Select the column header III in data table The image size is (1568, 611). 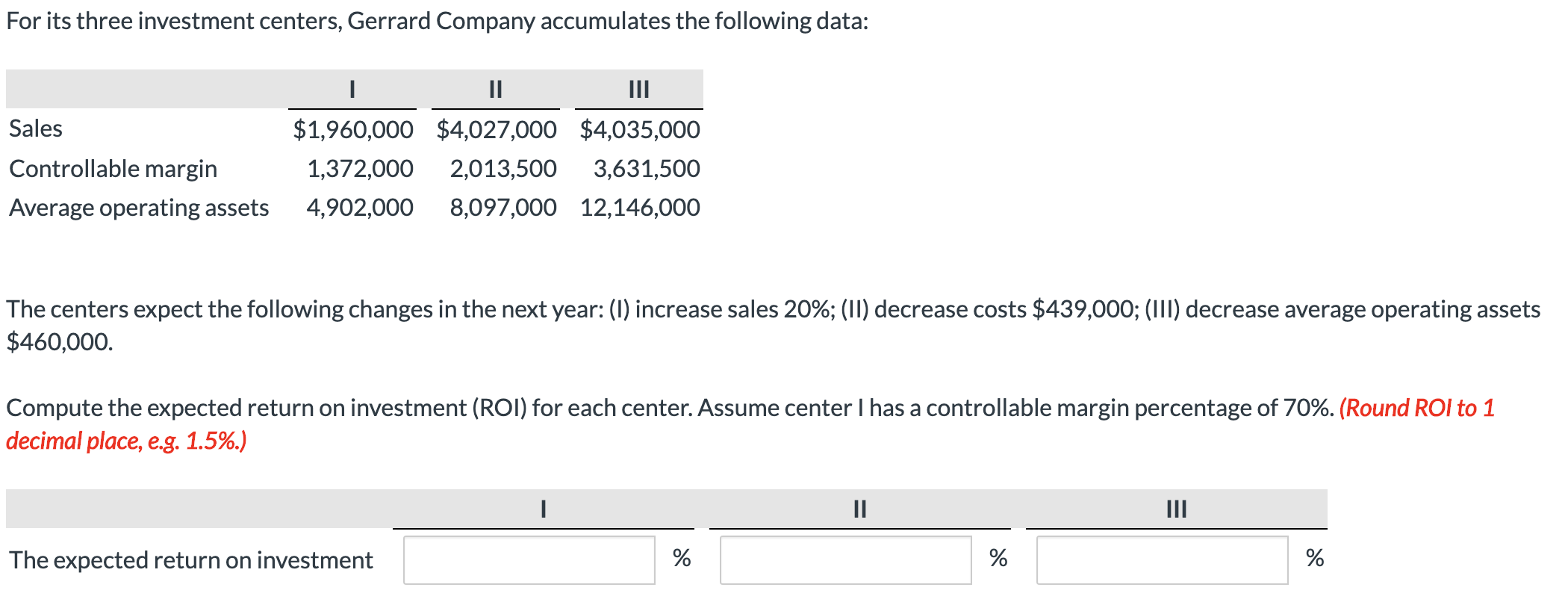click(638, 90)
